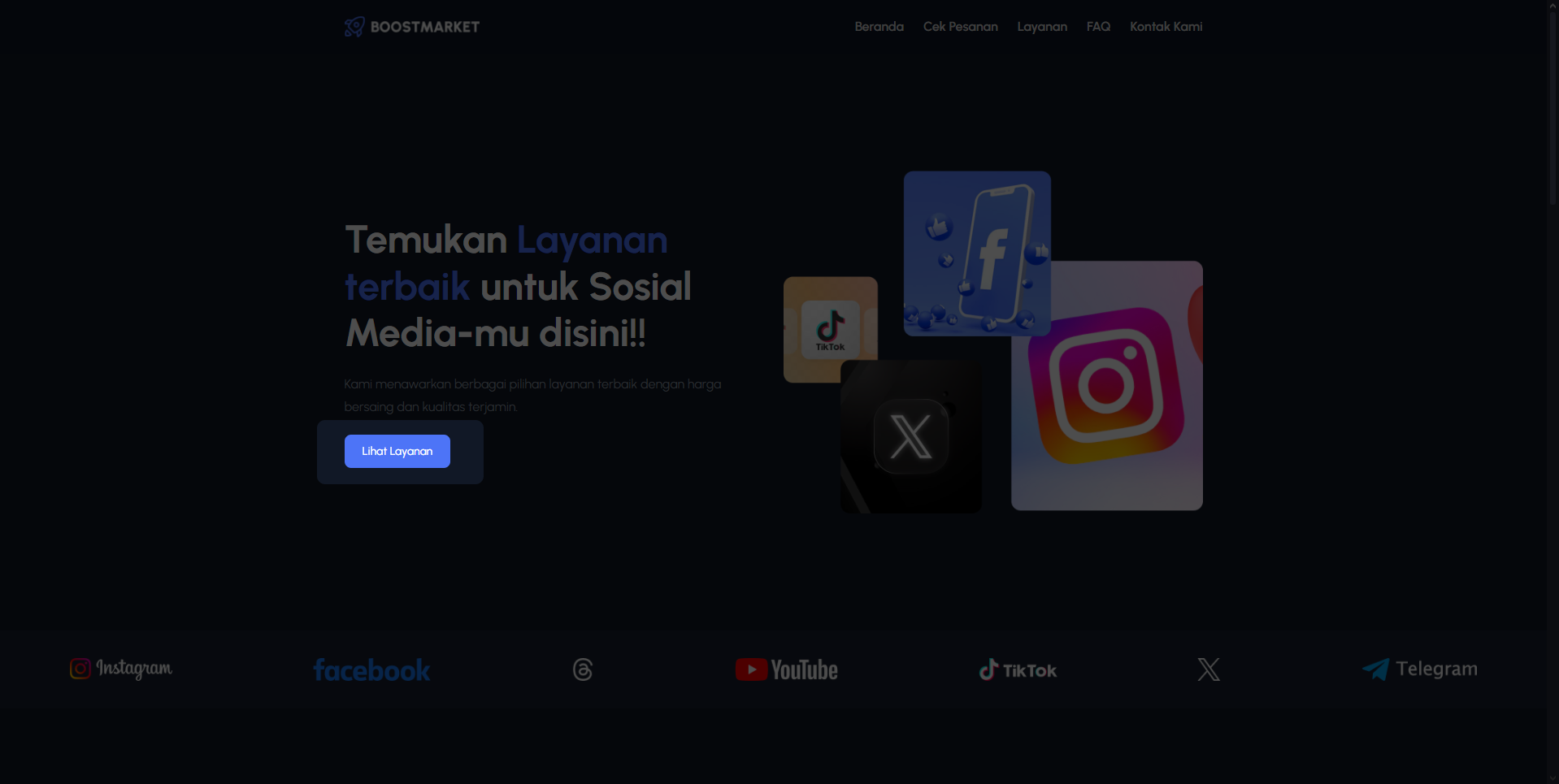Click the BOOSTMARKET brand name text
Viewport: 1559px width, 784px height.
click(425, 27)
